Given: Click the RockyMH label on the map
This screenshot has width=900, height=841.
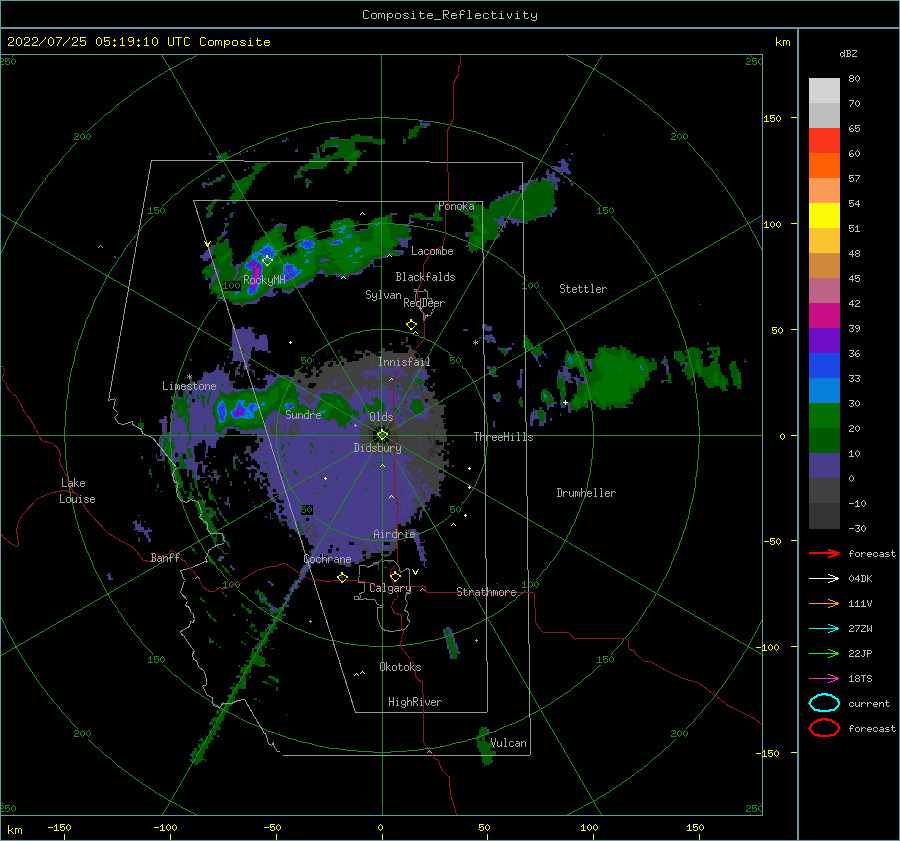Looking at the screenshot, I should [264, 280].
